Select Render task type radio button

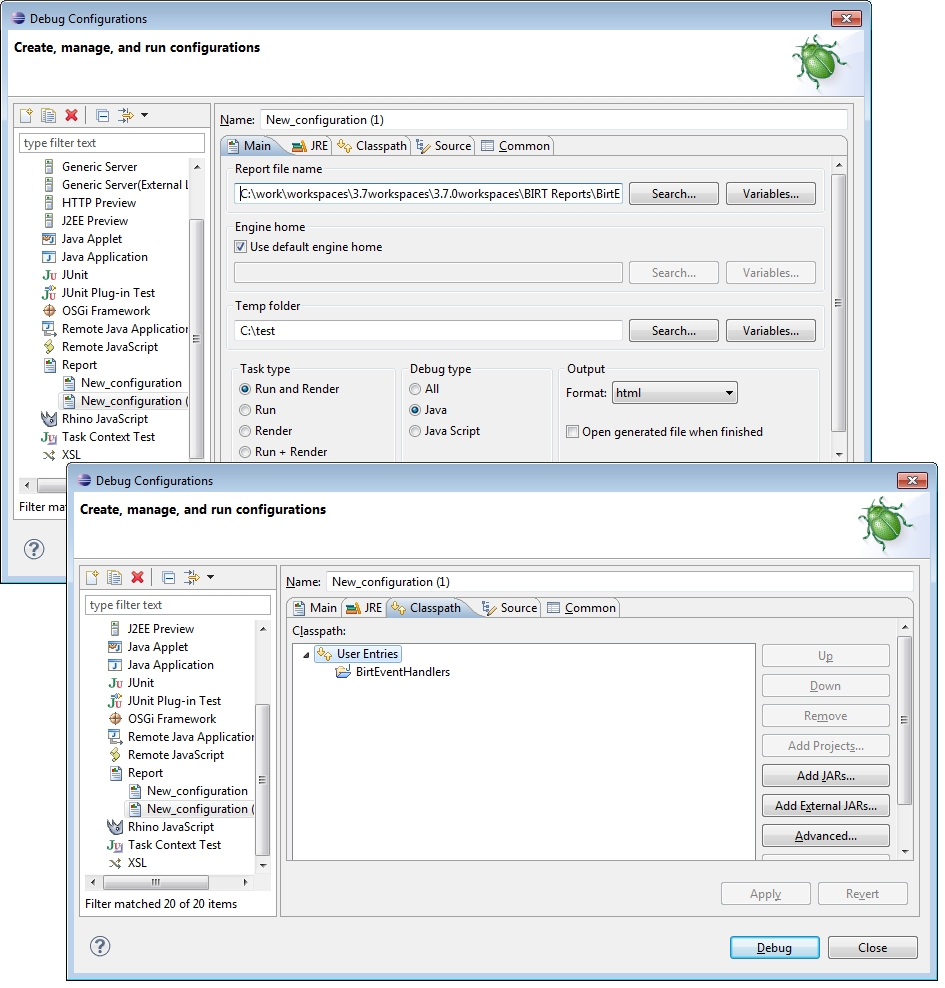pyautogui.click(x=245, y=431)
